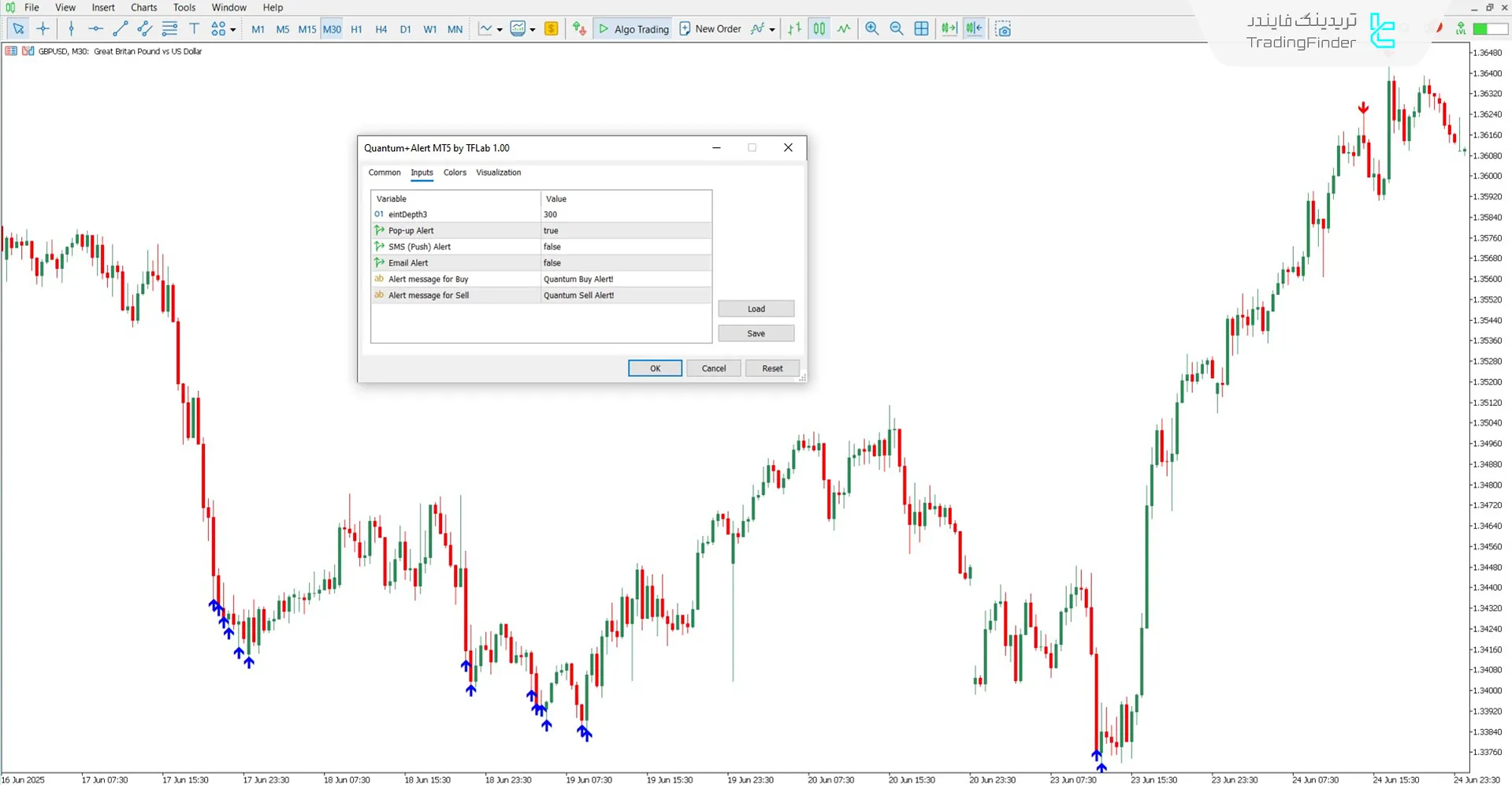Open the Charts menu

[x=143, y=8]
